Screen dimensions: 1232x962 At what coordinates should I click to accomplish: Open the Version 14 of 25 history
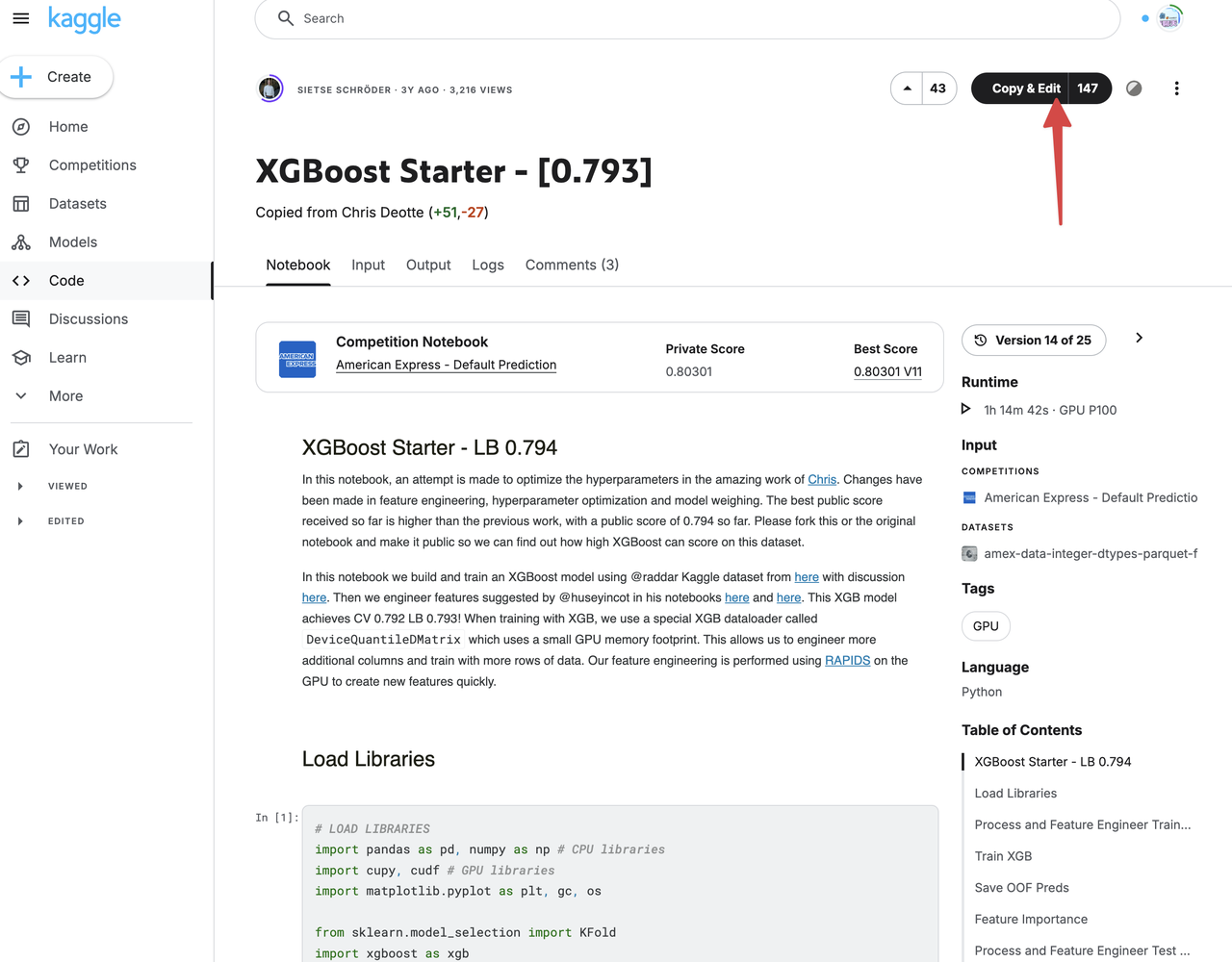pos(1034,341)
